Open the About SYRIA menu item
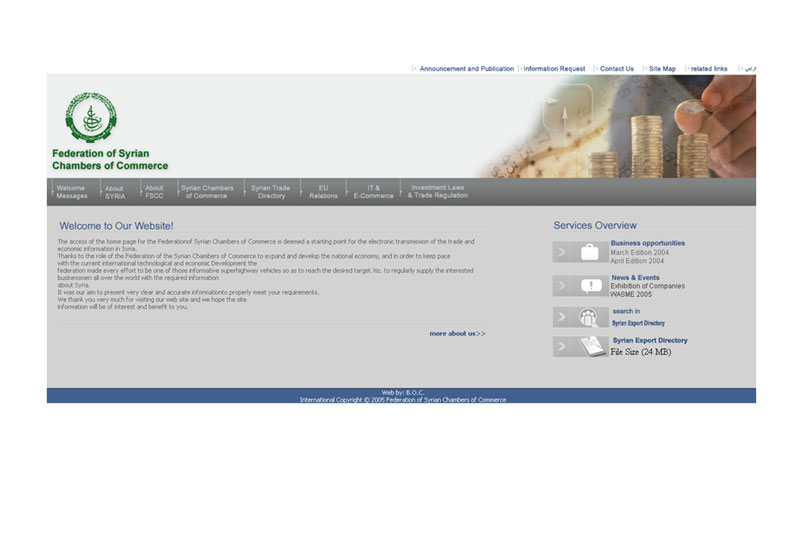This screenshot has height=543, width=800. pos(115,192)
